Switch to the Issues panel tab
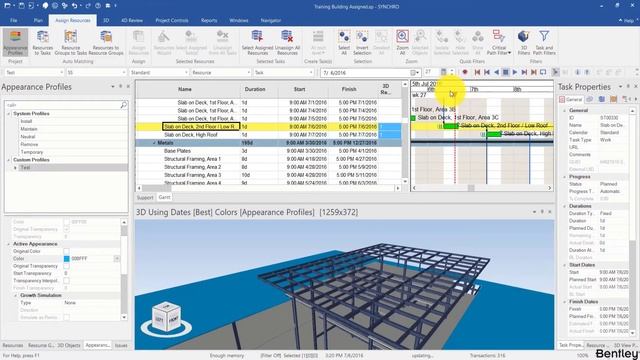 pos(121,345)
